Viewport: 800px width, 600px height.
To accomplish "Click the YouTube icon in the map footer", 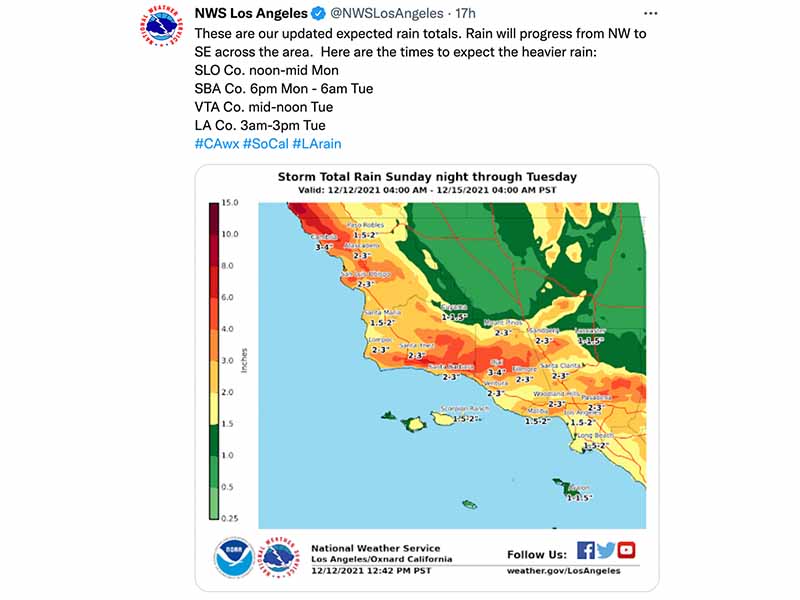I will pos(627,550).
